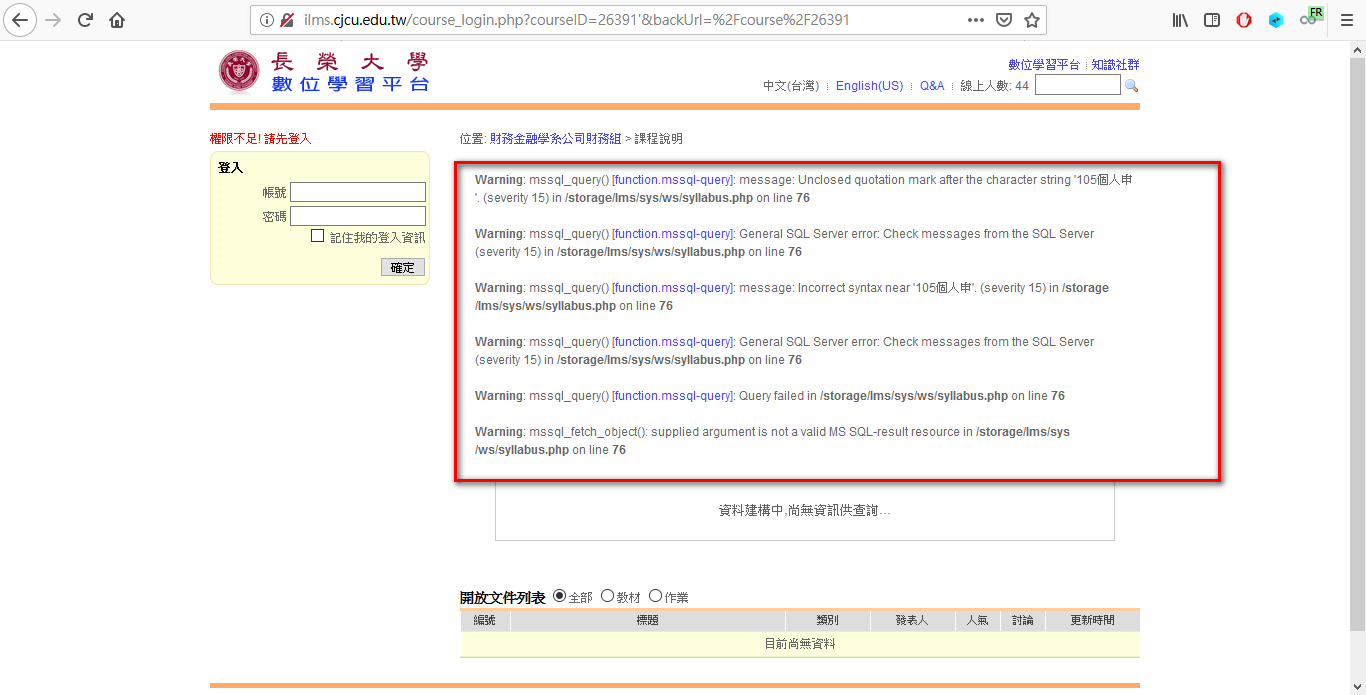This screenshot has height=695, width=1366.
Task: Click the blue cube extension icon
Action: [x=1276, y=20]
